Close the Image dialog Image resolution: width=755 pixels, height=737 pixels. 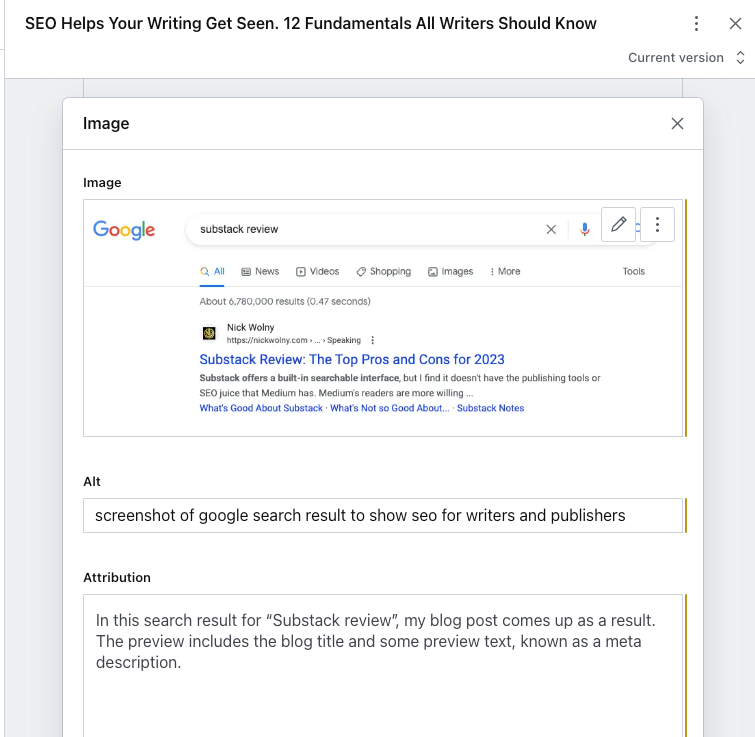click(677, 124)
